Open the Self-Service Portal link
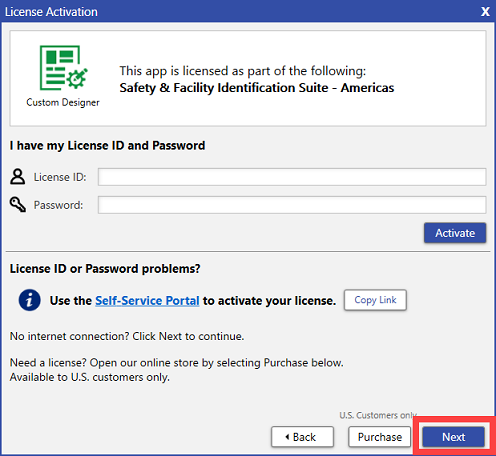This screenshot has width=496, height=456. 147,301
